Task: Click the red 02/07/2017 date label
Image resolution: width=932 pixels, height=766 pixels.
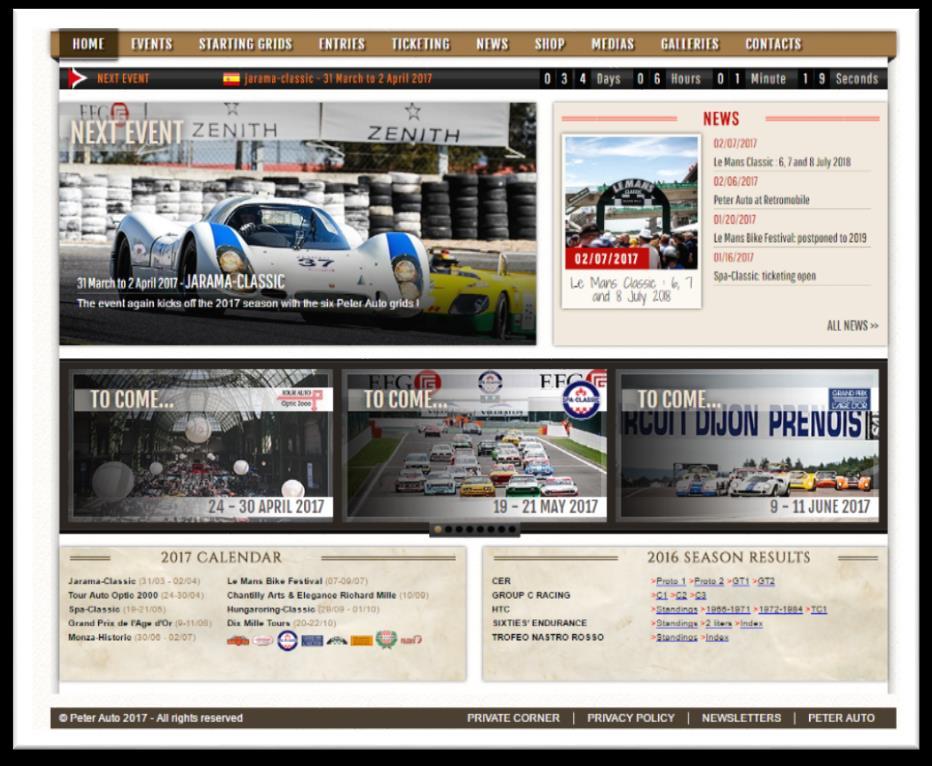Action: (606, 259)
